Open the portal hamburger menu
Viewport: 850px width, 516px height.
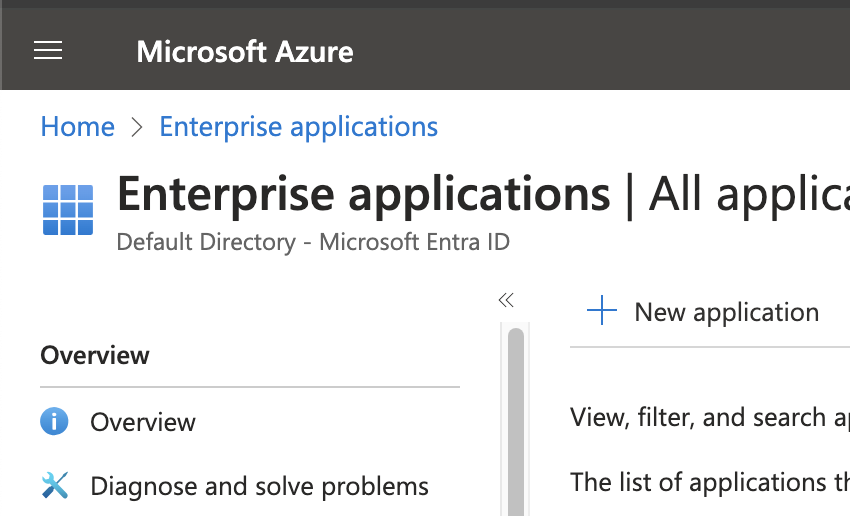click(48, 51)
